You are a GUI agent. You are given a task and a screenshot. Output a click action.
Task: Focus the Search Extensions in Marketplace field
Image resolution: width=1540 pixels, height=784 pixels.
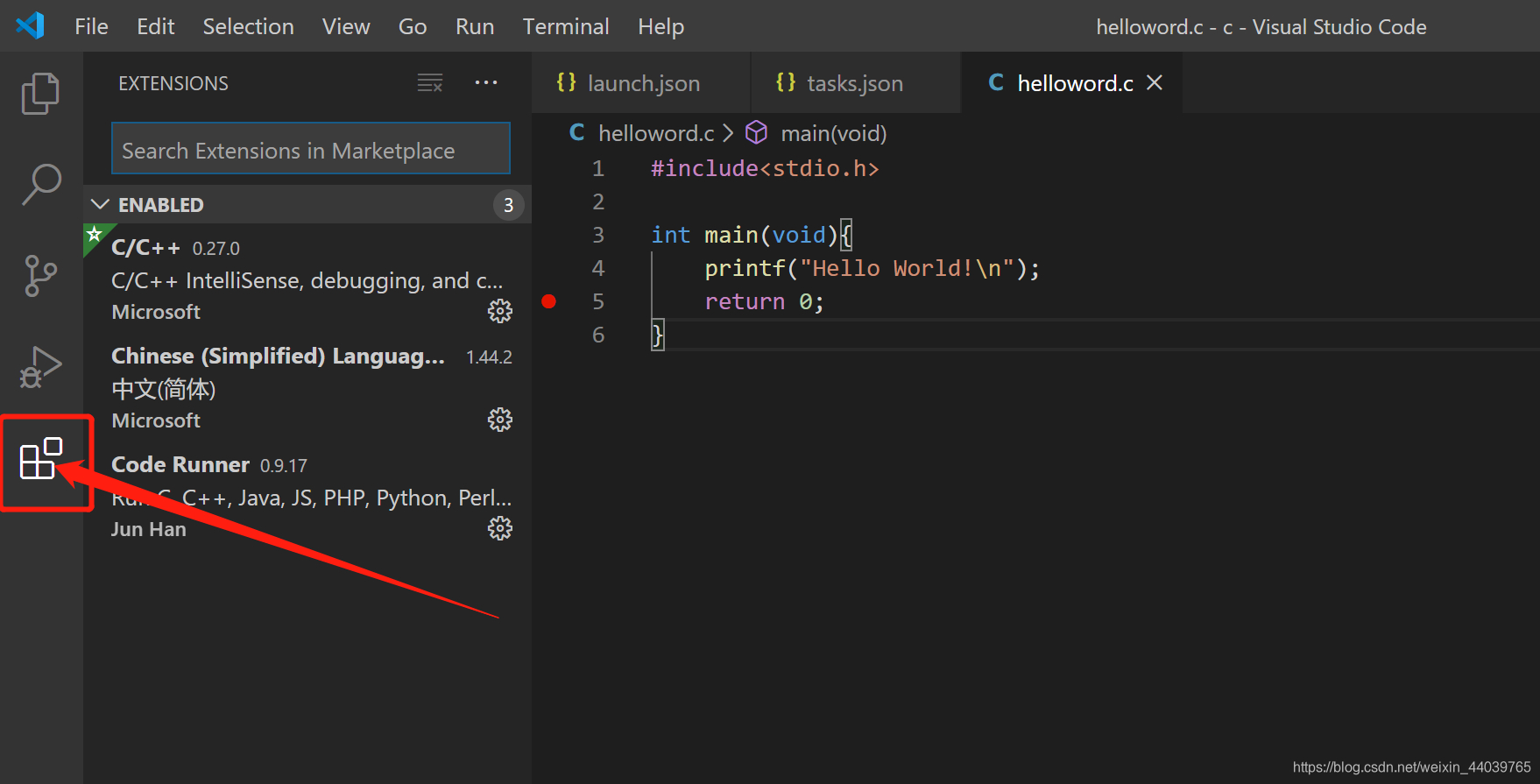click(x=311, y=148)
